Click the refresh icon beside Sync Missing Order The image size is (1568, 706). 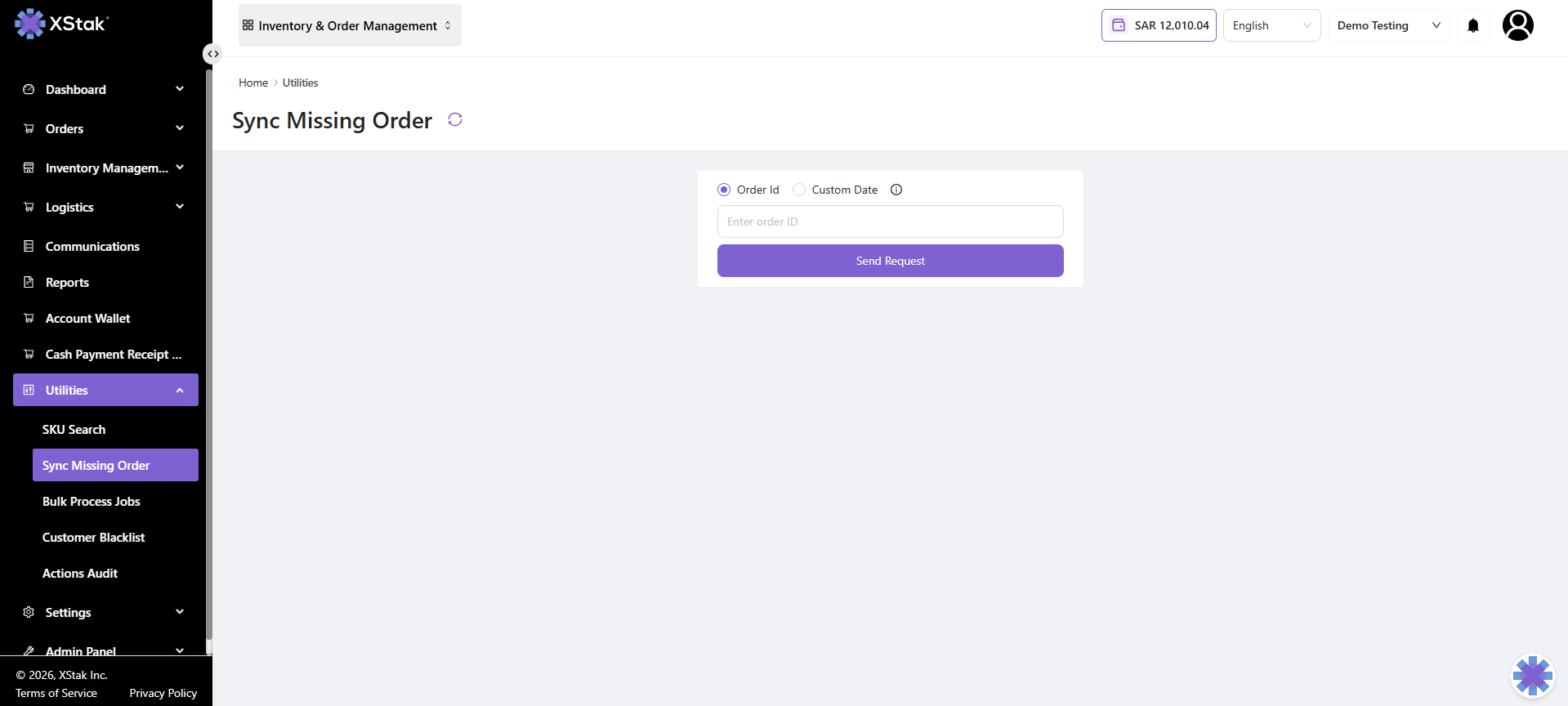coord(455,120)
